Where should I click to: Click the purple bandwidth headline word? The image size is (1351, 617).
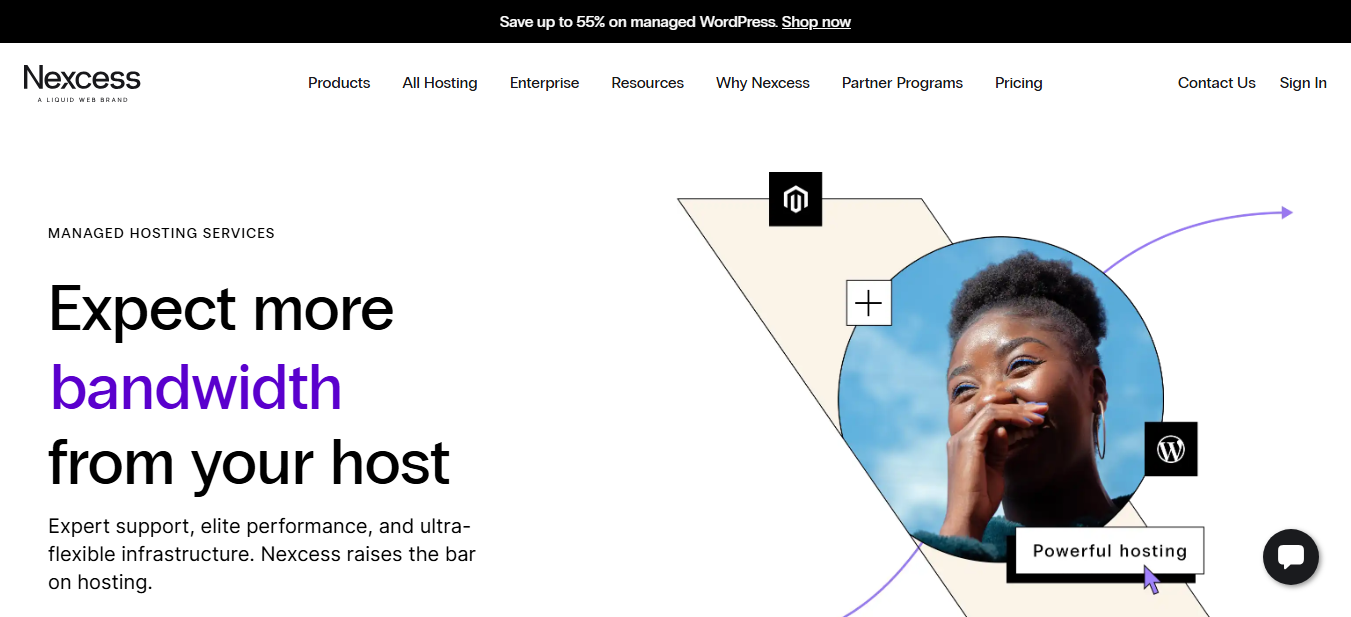click(x=196, y=388)
